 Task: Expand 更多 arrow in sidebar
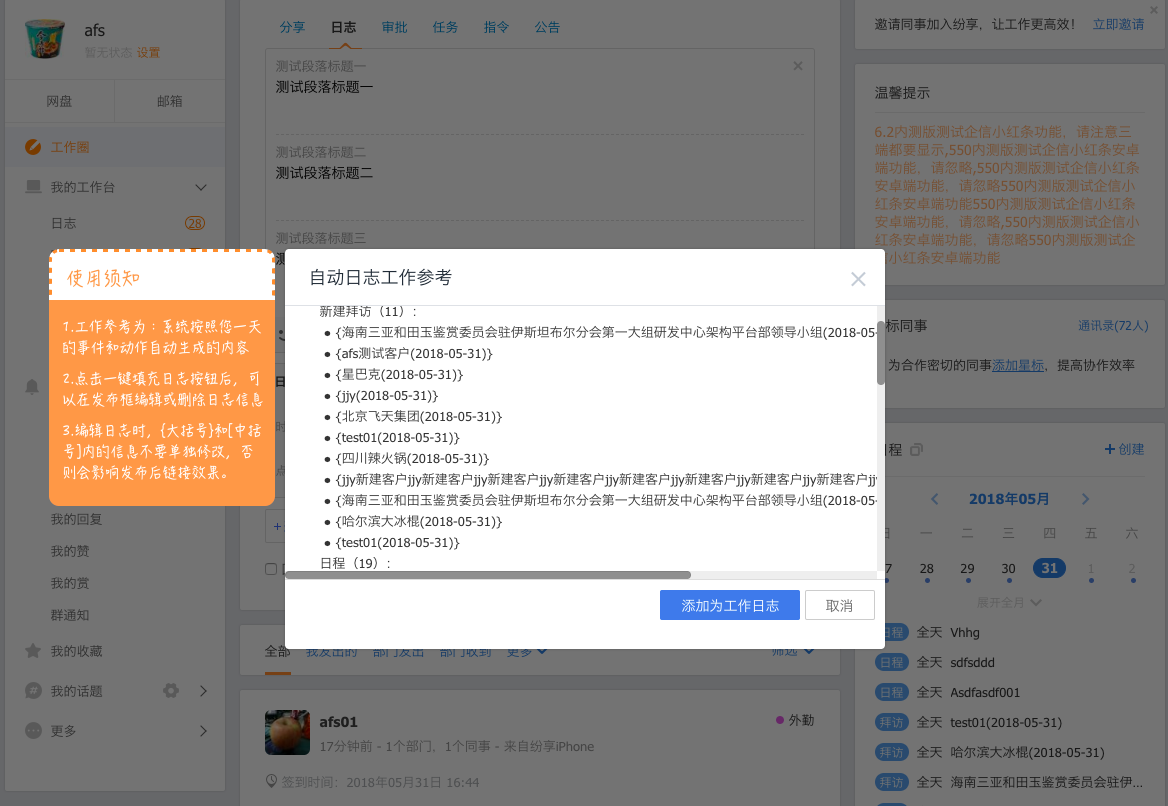coord(203,731)
